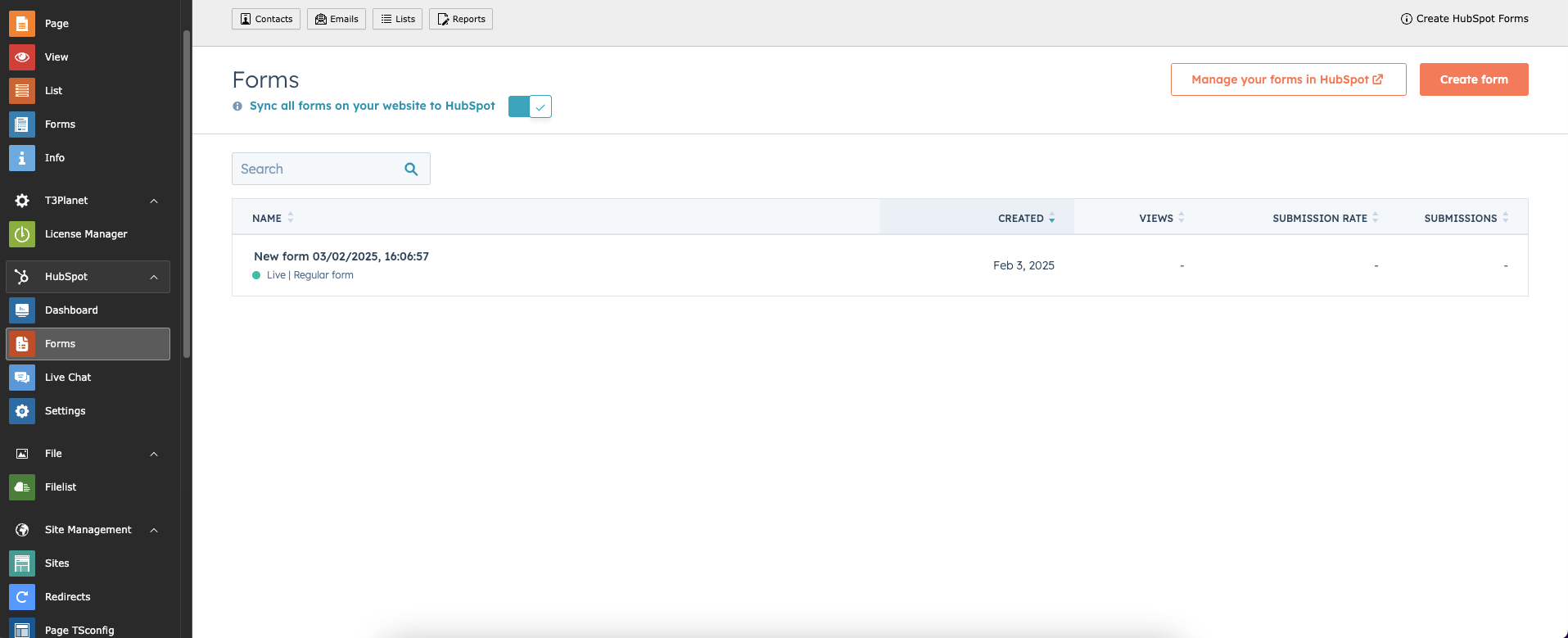Open the Page module icon

click(22, 24)
